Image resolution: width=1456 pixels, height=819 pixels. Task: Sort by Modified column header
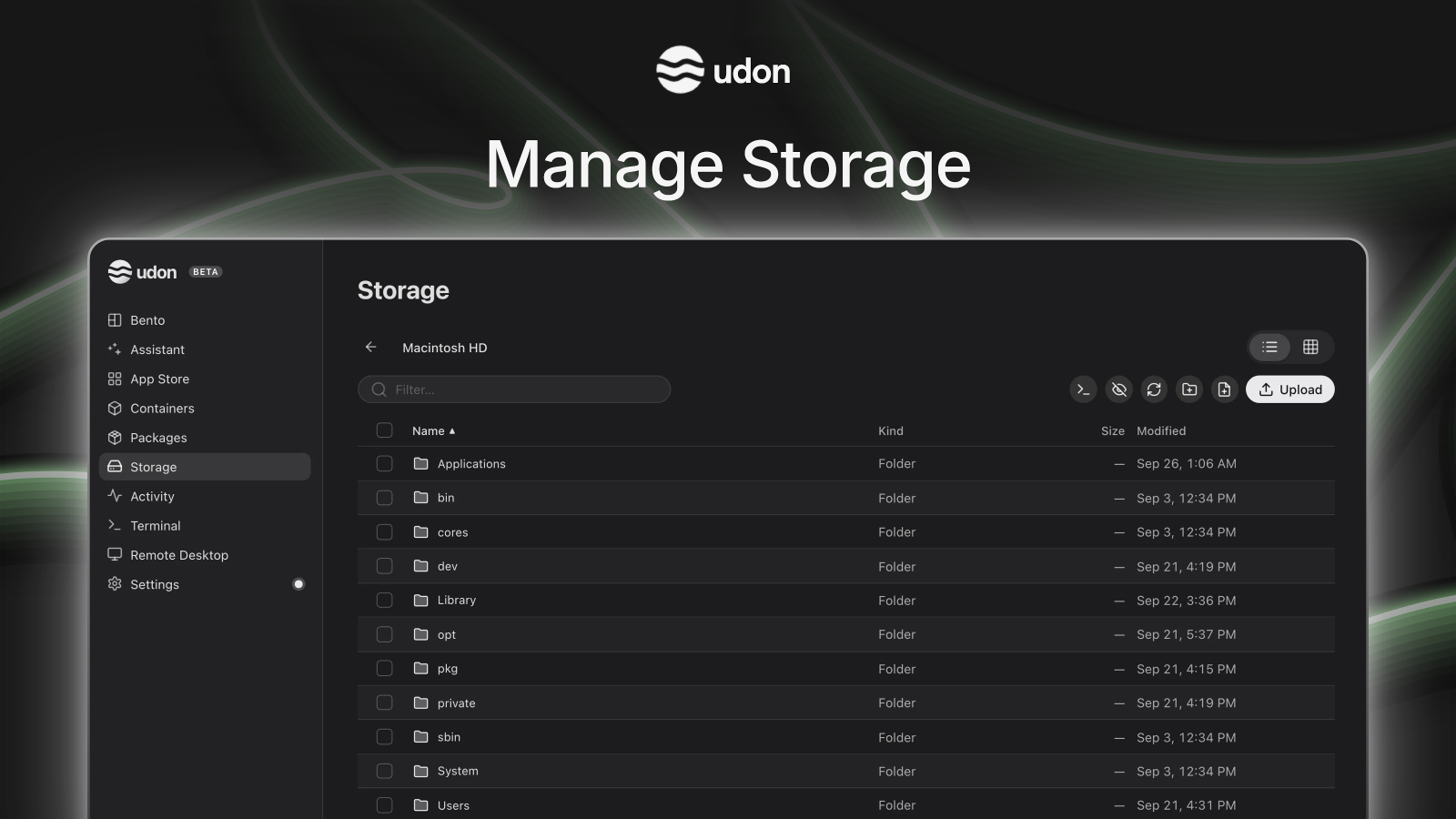[1161, 430]
